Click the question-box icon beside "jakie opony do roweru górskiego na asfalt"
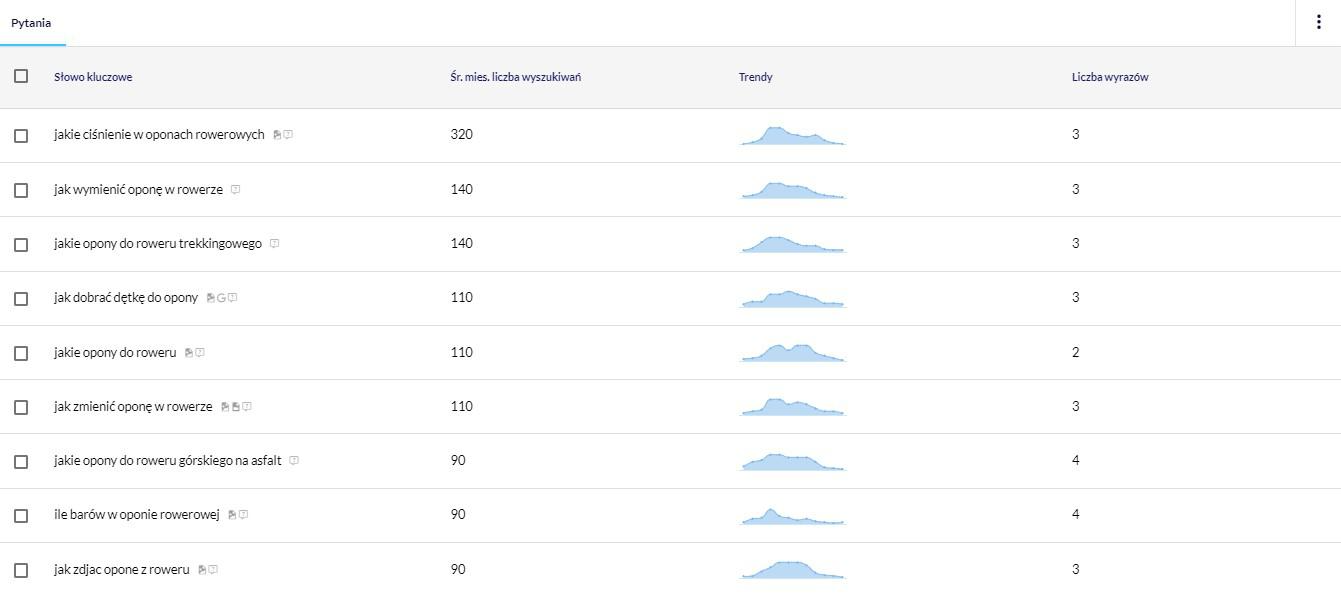The image size is (1341, 594). (293, 461)
